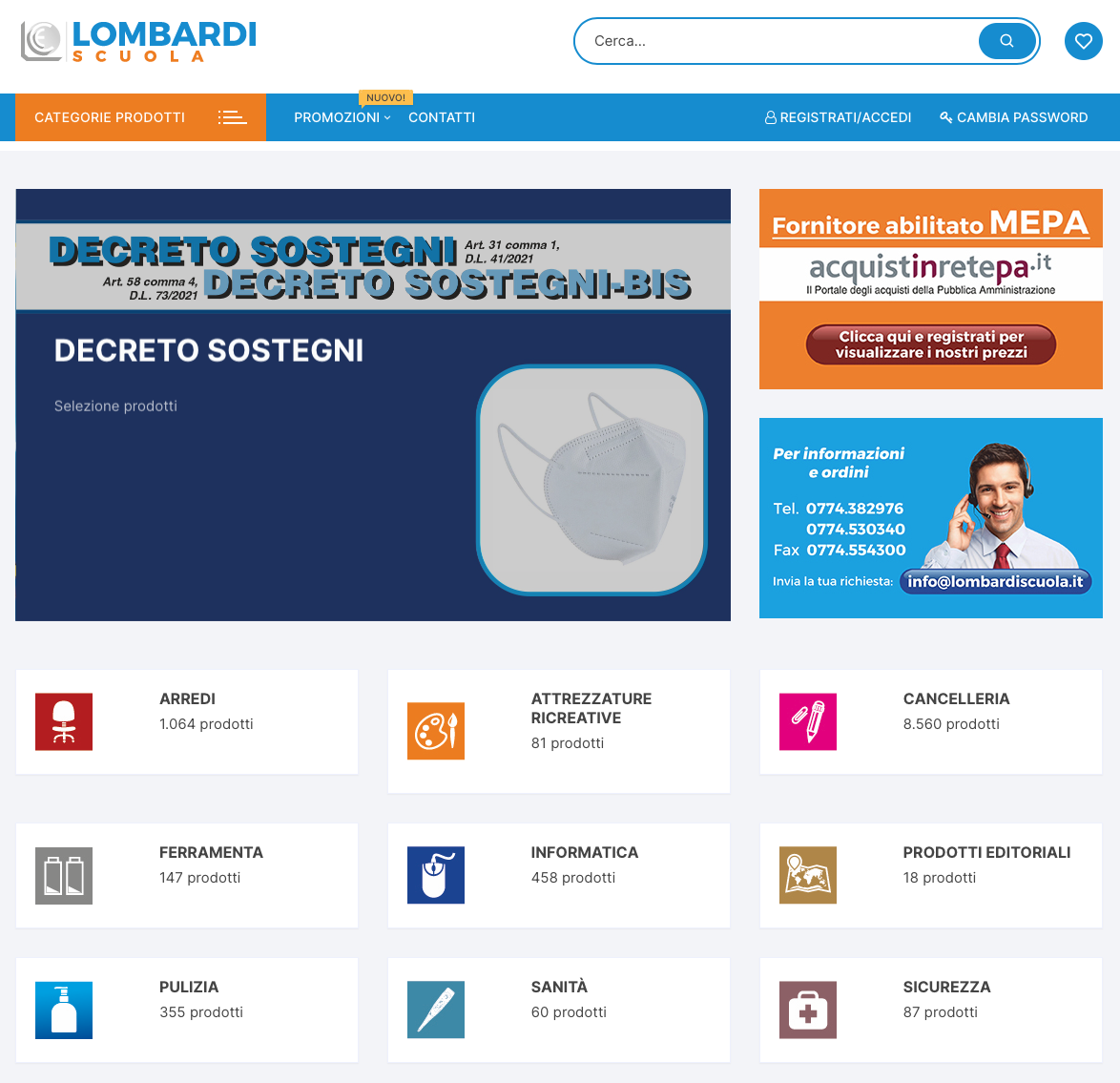Click the '147 prodotti' count text
Viewport: 1120px width, 1083px height.
pyautogui.click(x=200, y=877)
